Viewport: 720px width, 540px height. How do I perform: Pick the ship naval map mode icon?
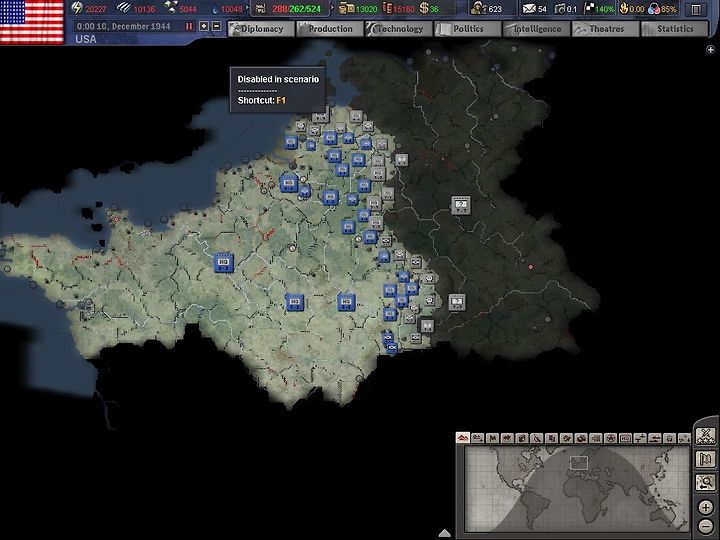(x=655, y=438)
